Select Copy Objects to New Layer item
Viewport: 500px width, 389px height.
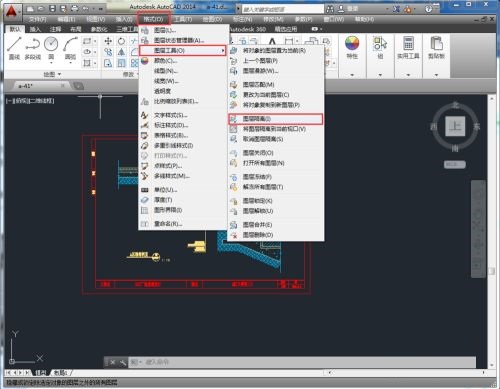click(x=276, y=105)
